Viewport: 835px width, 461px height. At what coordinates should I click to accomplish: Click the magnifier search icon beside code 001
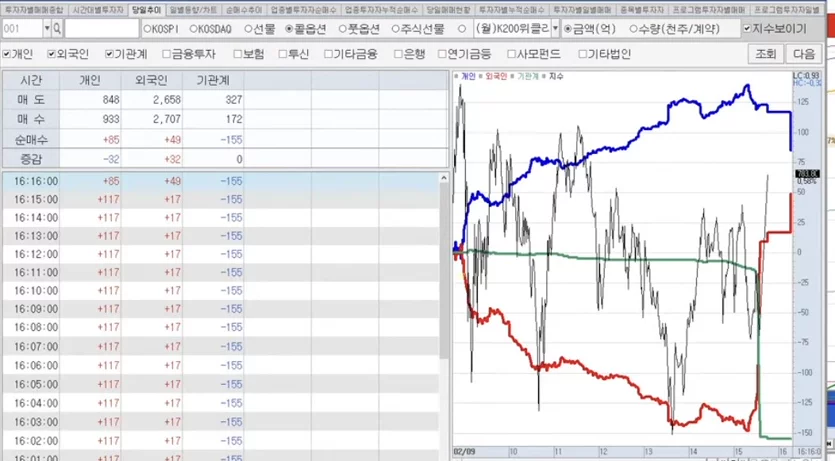pyautogui.click(x=57, y=29)
